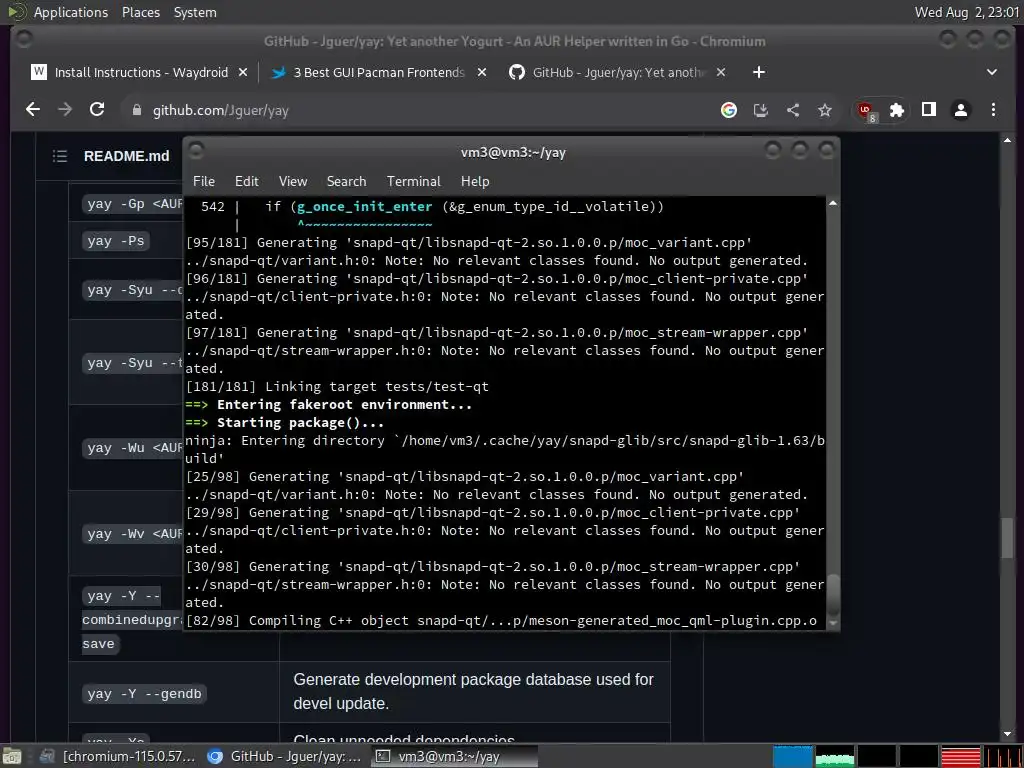Screen dimensions: 1024x768
Task: Open the Extensions puzzle icon
Action: (897, 110)
